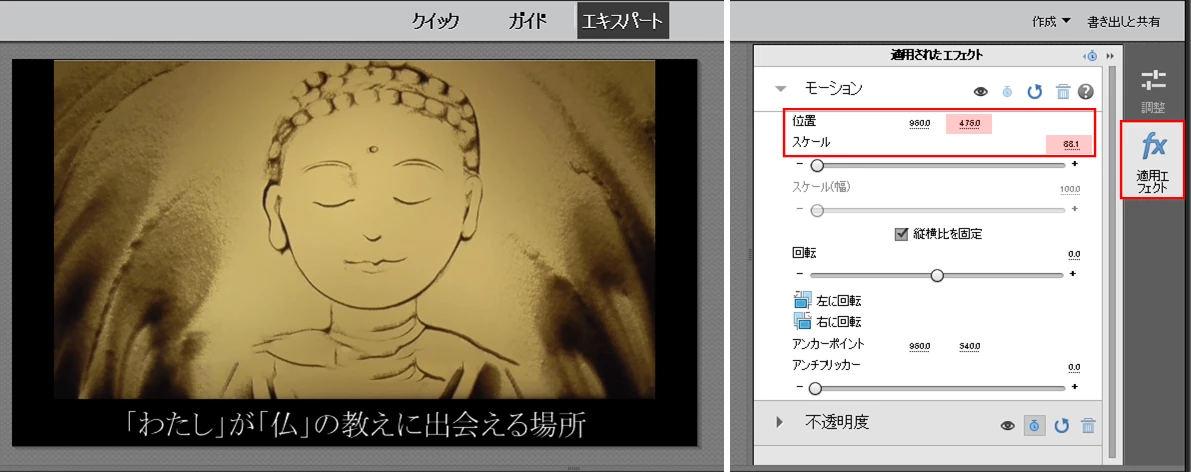Toggle animation stopwatch for モーション
The image size is (1191, 472).
click(1007, 92)
